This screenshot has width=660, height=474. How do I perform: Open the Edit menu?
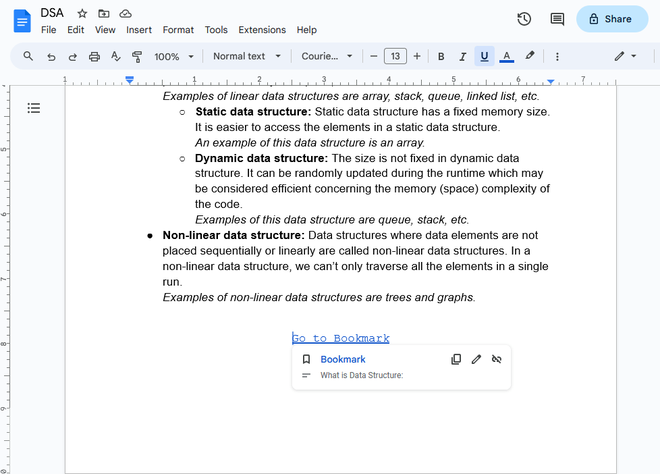click(x=76, y=30)
